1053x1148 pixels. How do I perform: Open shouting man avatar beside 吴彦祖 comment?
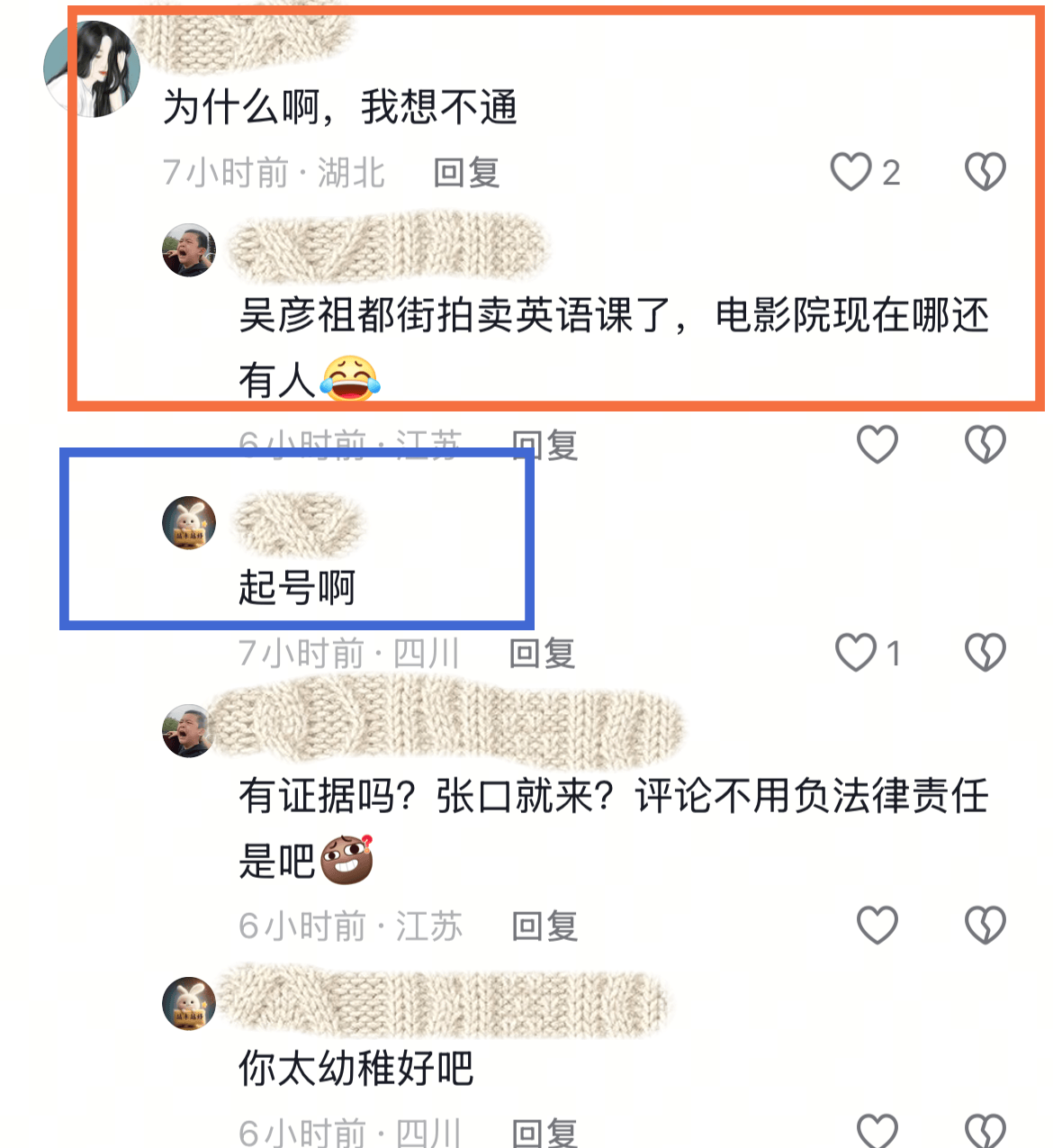[x=189, y=250]
